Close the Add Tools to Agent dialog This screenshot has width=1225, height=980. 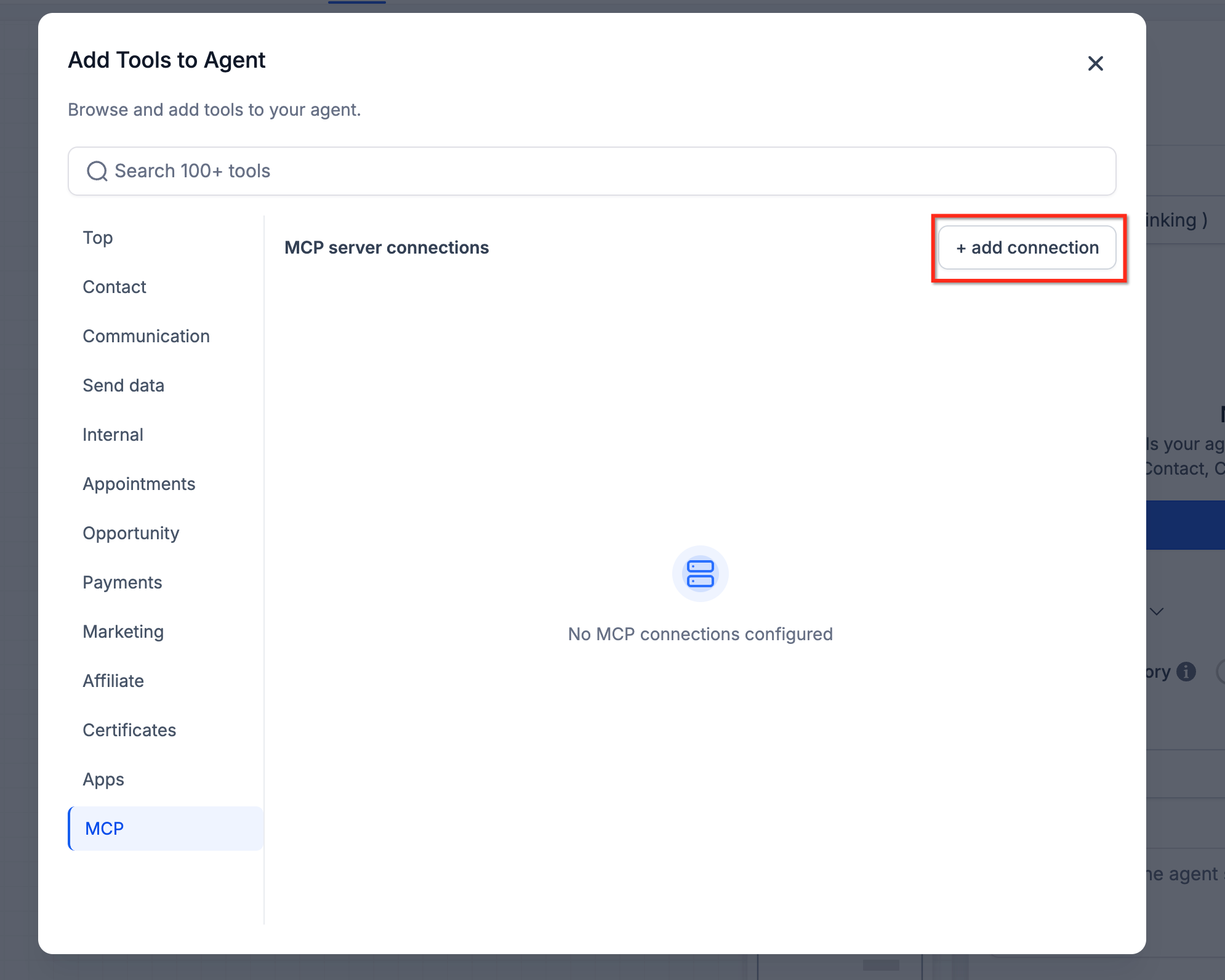tap(1095, 63)
